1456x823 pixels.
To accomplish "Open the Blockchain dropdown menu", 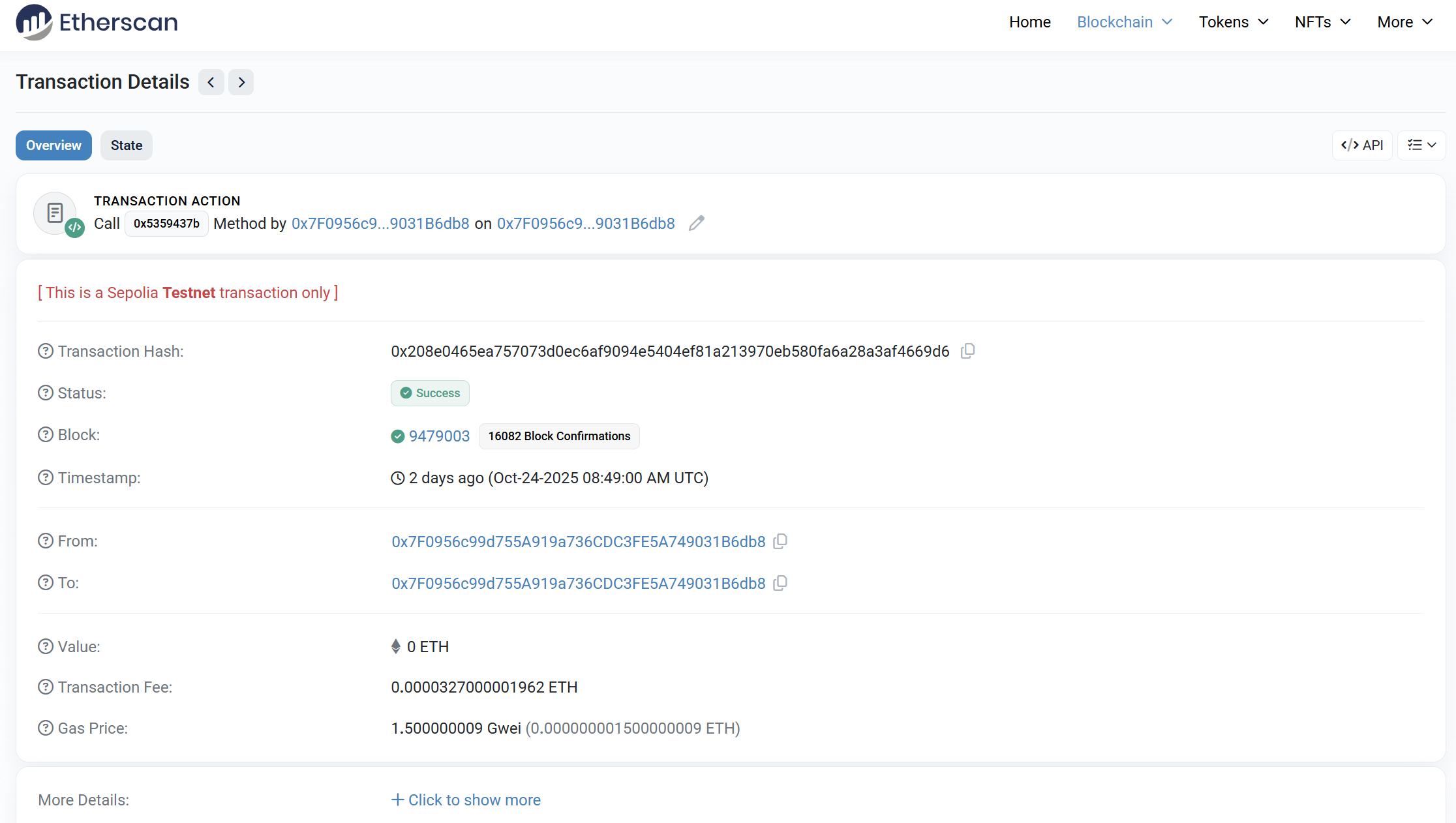I will click(1125, 22).
